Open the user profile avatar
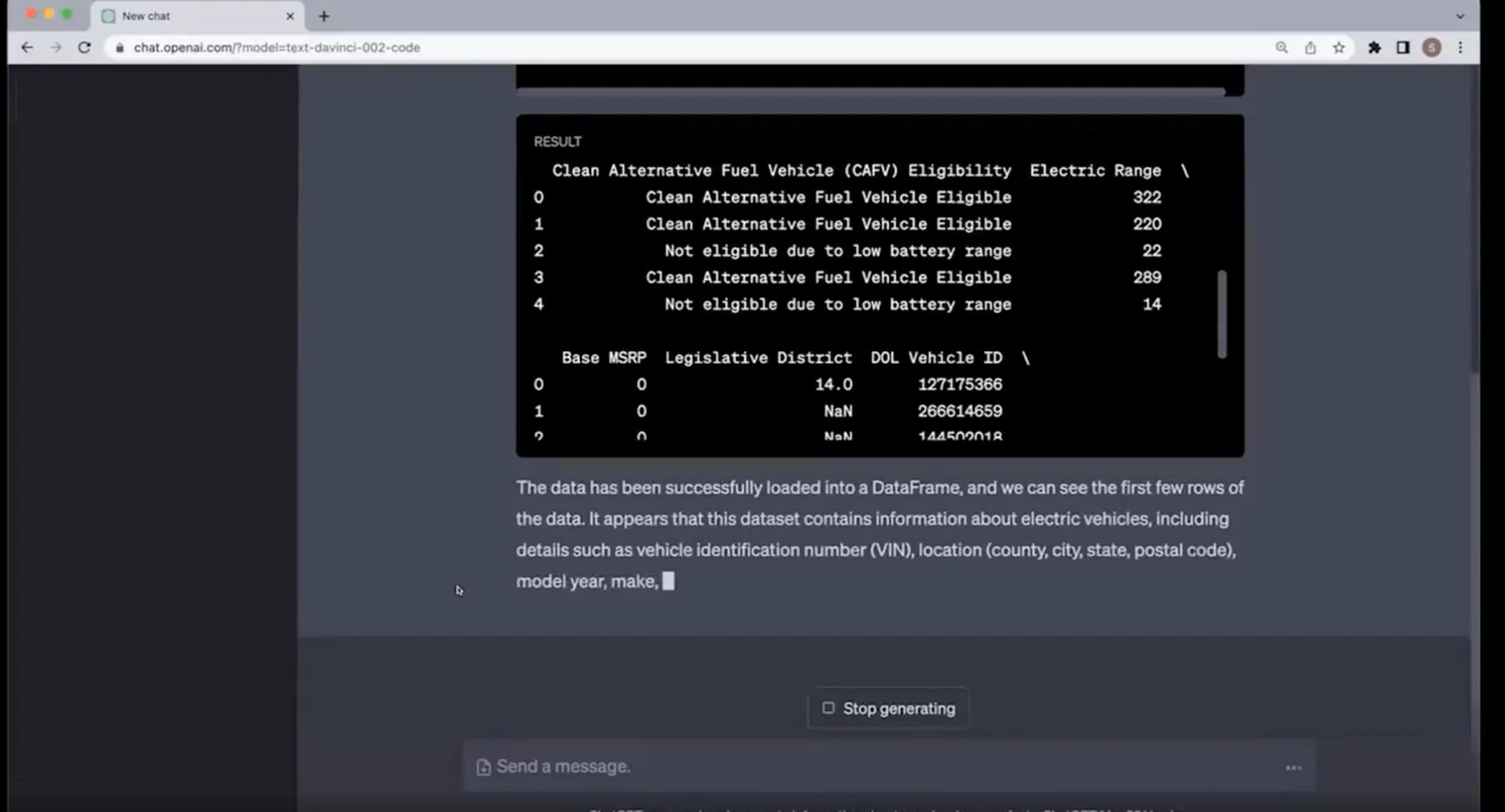 coord(1431,47)
